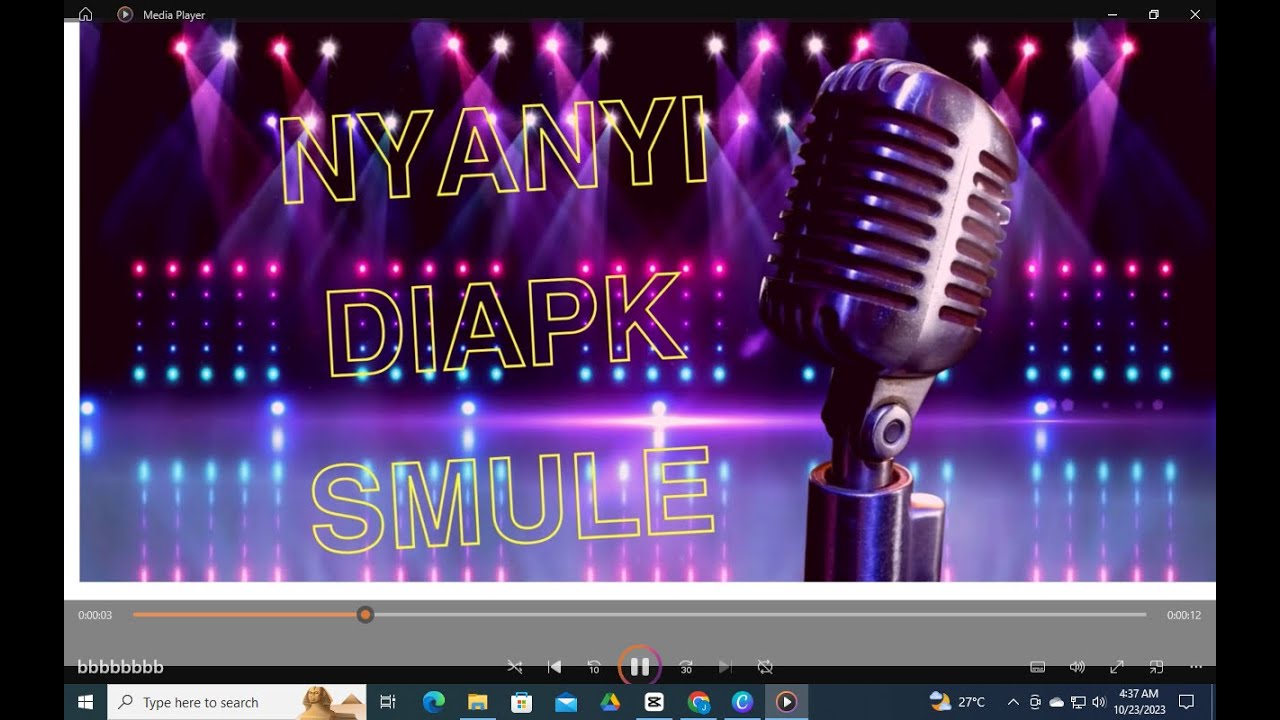Open Canva from the taskbar
This screenshot has width=1280, height=720.
(742, 702)
